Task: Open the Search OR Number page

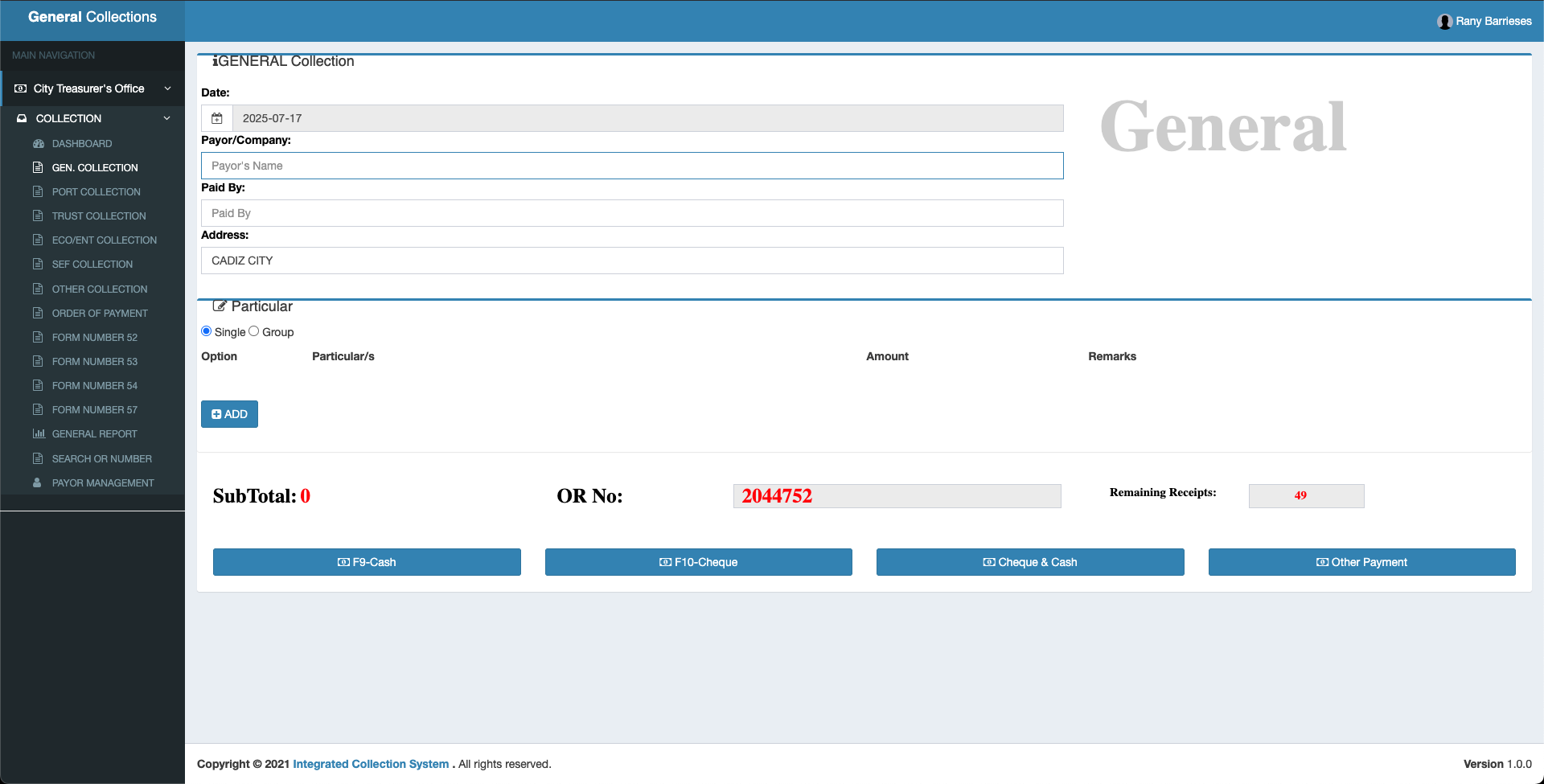Action: pyautogui.click(x=101, y=459)
